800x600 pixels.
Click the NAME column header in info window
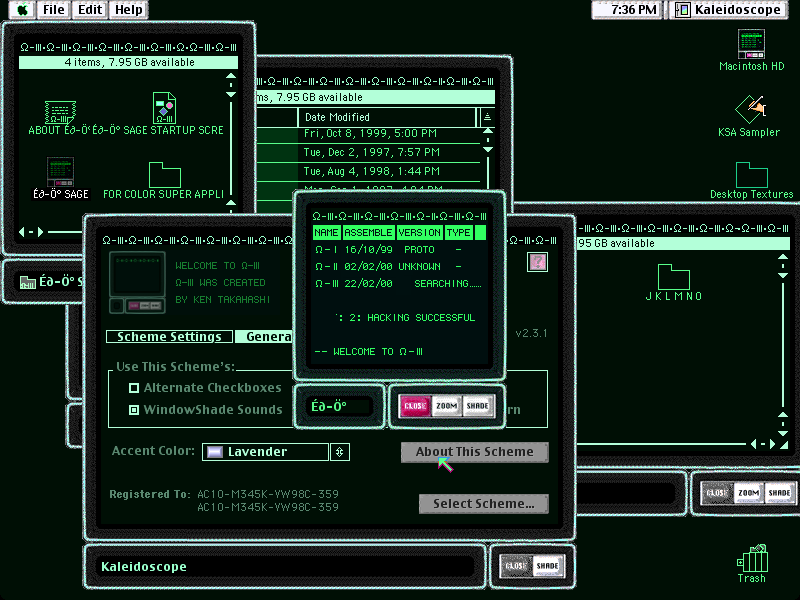(327, 233)
